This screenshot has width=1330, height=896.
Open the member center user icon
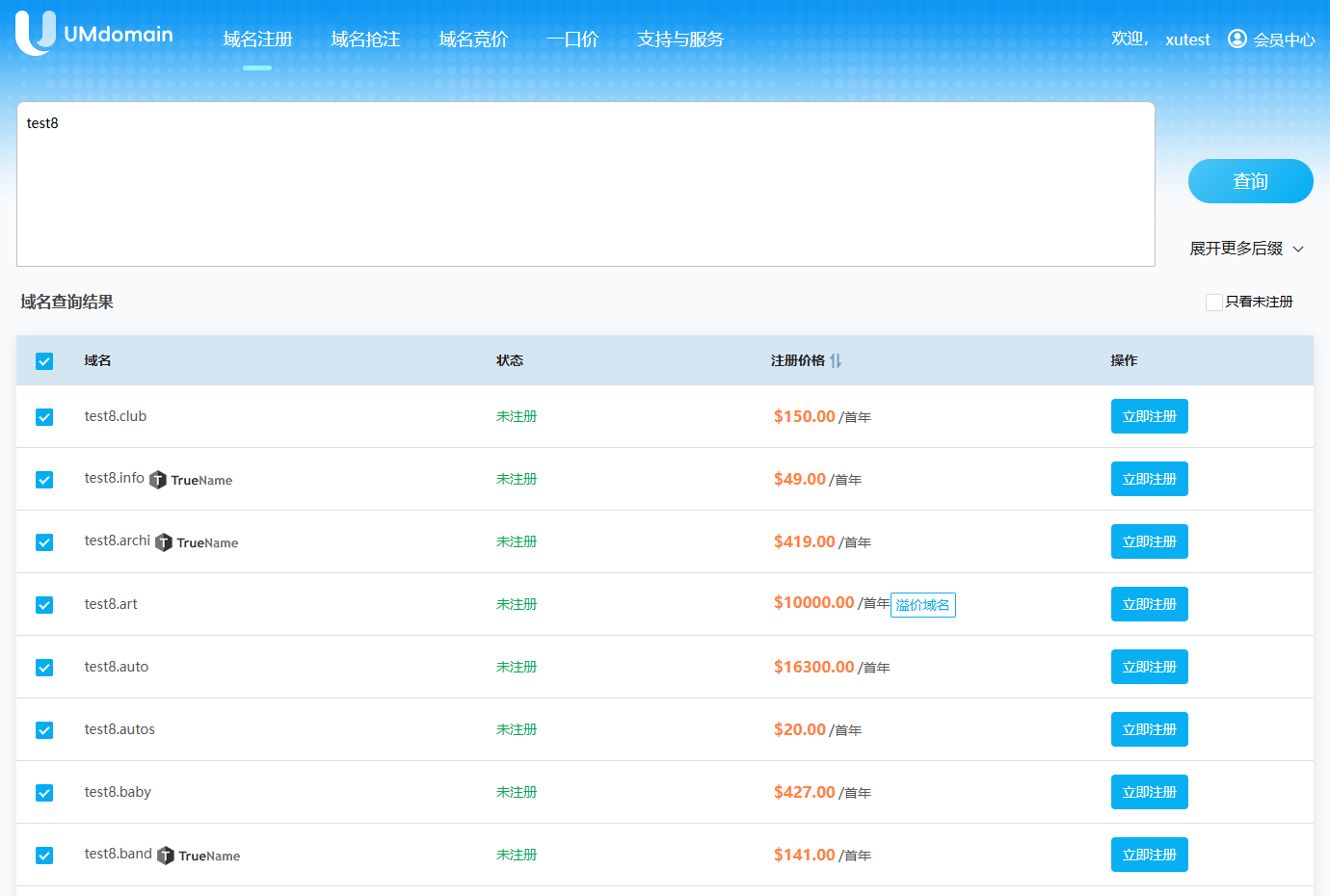(1237, 39)
